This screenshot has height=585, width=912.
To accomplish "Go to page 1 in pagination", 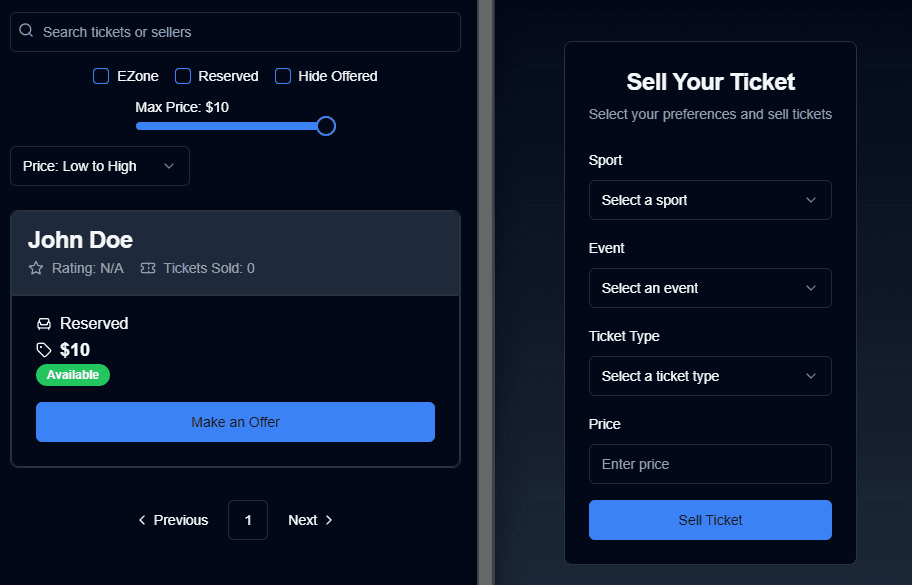I will 248,520.
